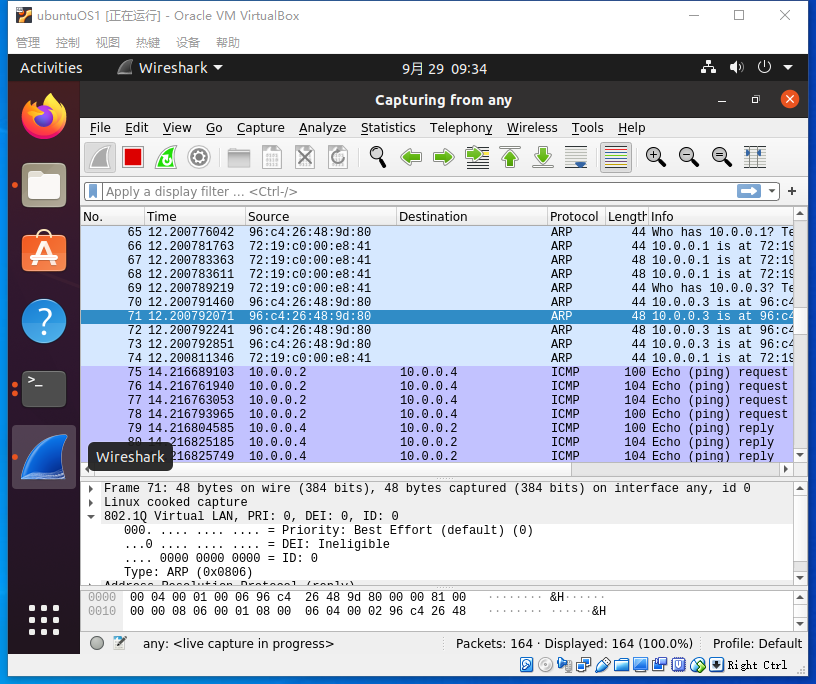The height and width of the screenshot is (684, 816).
Task: Stop the running capture with red square
Action: 133,157
